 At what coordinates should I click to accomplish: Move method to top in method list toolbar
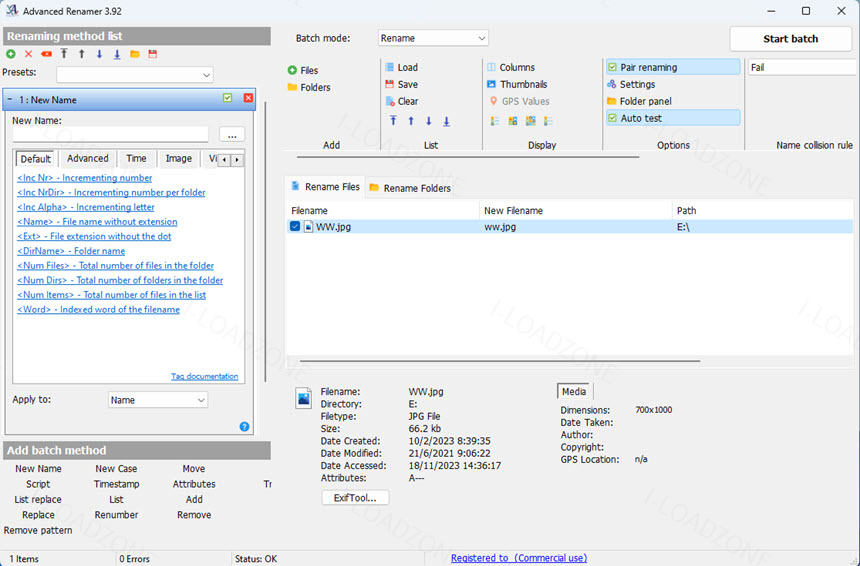64,54
